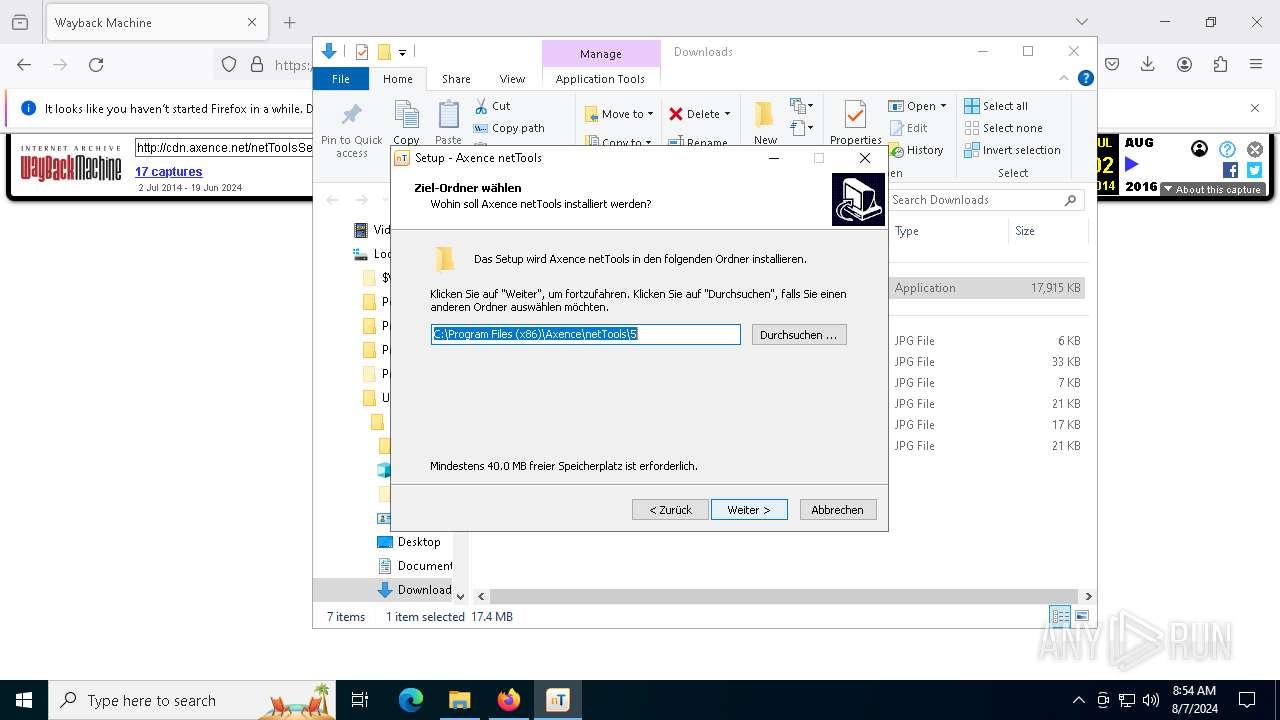Open the Move to dropdown
The height and width of the screenshot is (720, 1280).
pos(619,114)
